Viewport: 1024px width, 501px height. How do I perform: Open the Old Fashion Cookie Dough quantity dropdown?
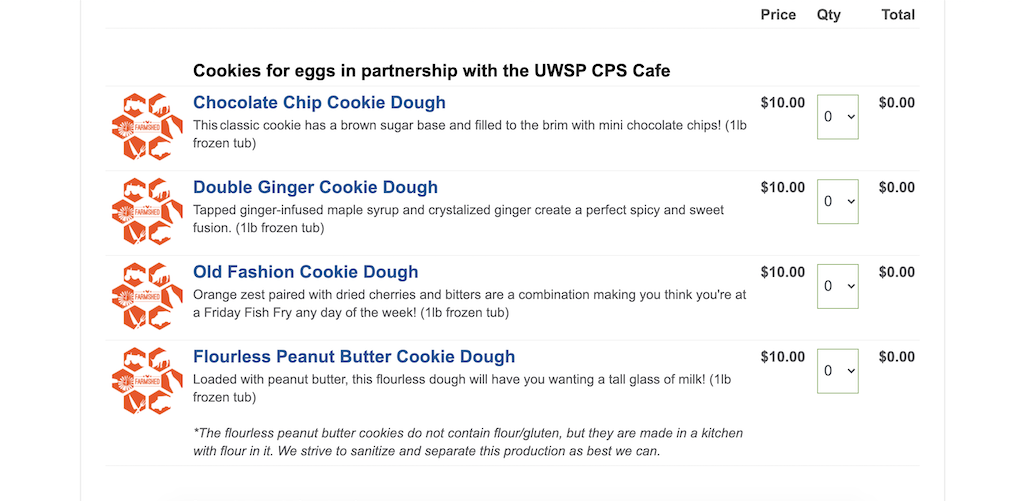(838, 286)
